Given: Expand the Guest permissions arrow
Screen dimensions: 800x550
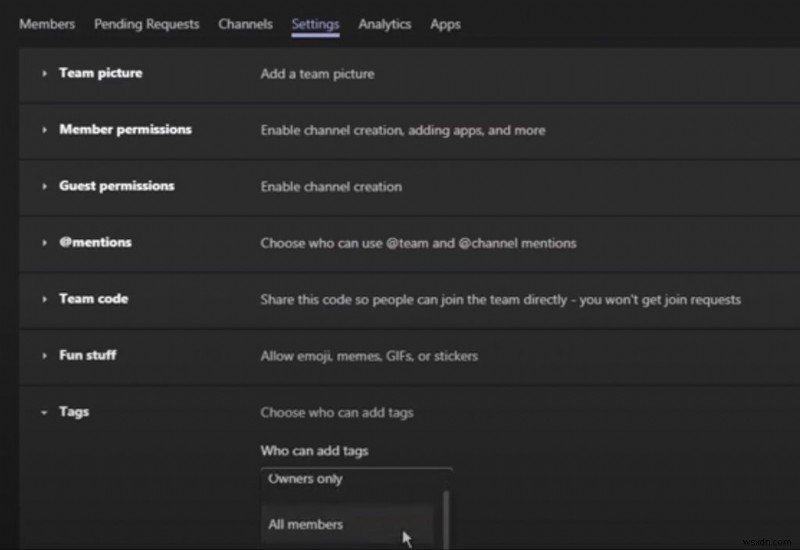Looking at the screenshot, I should (44, 186).
